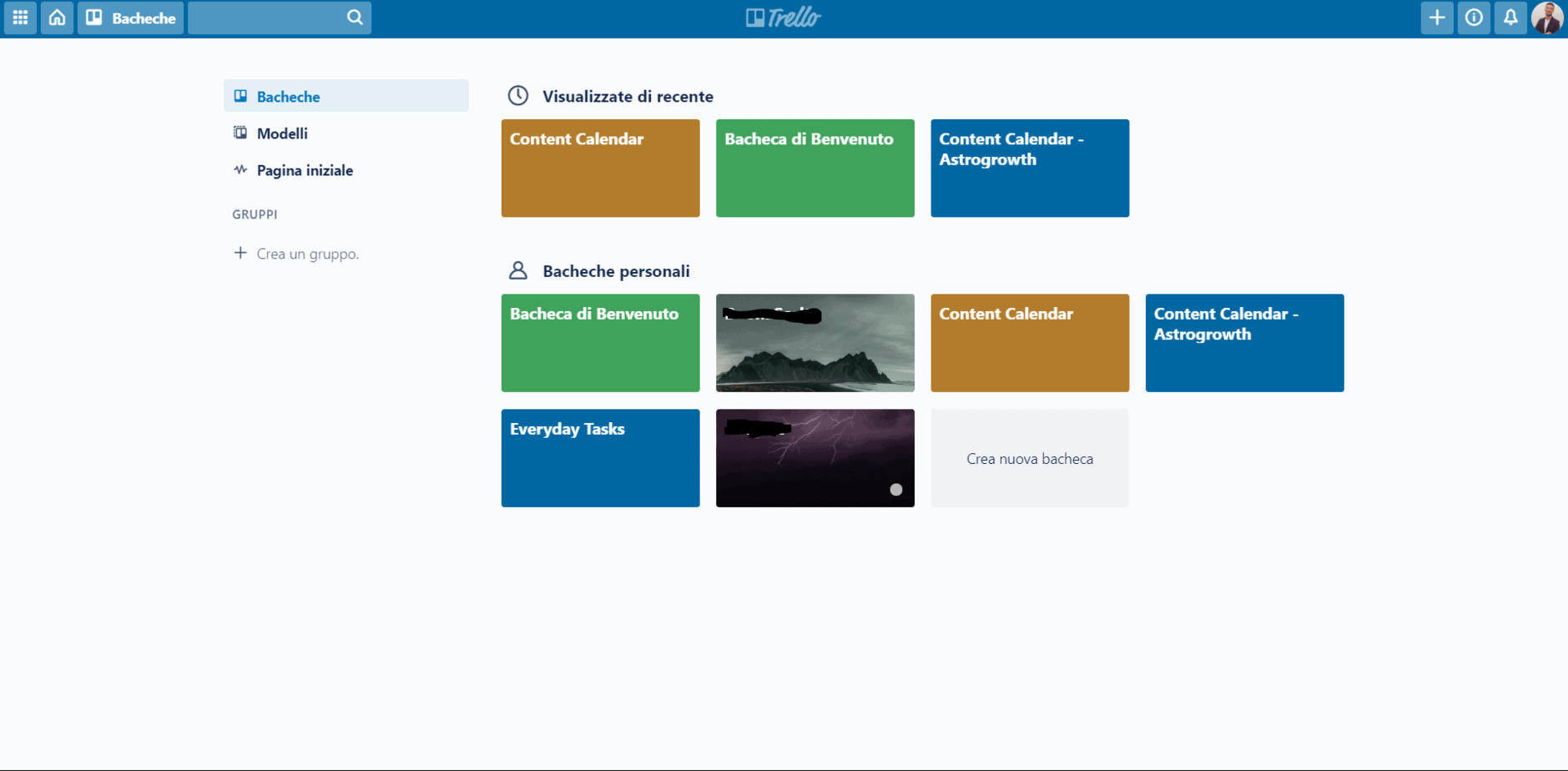Image resolution: width=1568 pixels, height=771 pixels.
Task: Click Crea nuova bacheca tile
Action: click(1030, 457)
